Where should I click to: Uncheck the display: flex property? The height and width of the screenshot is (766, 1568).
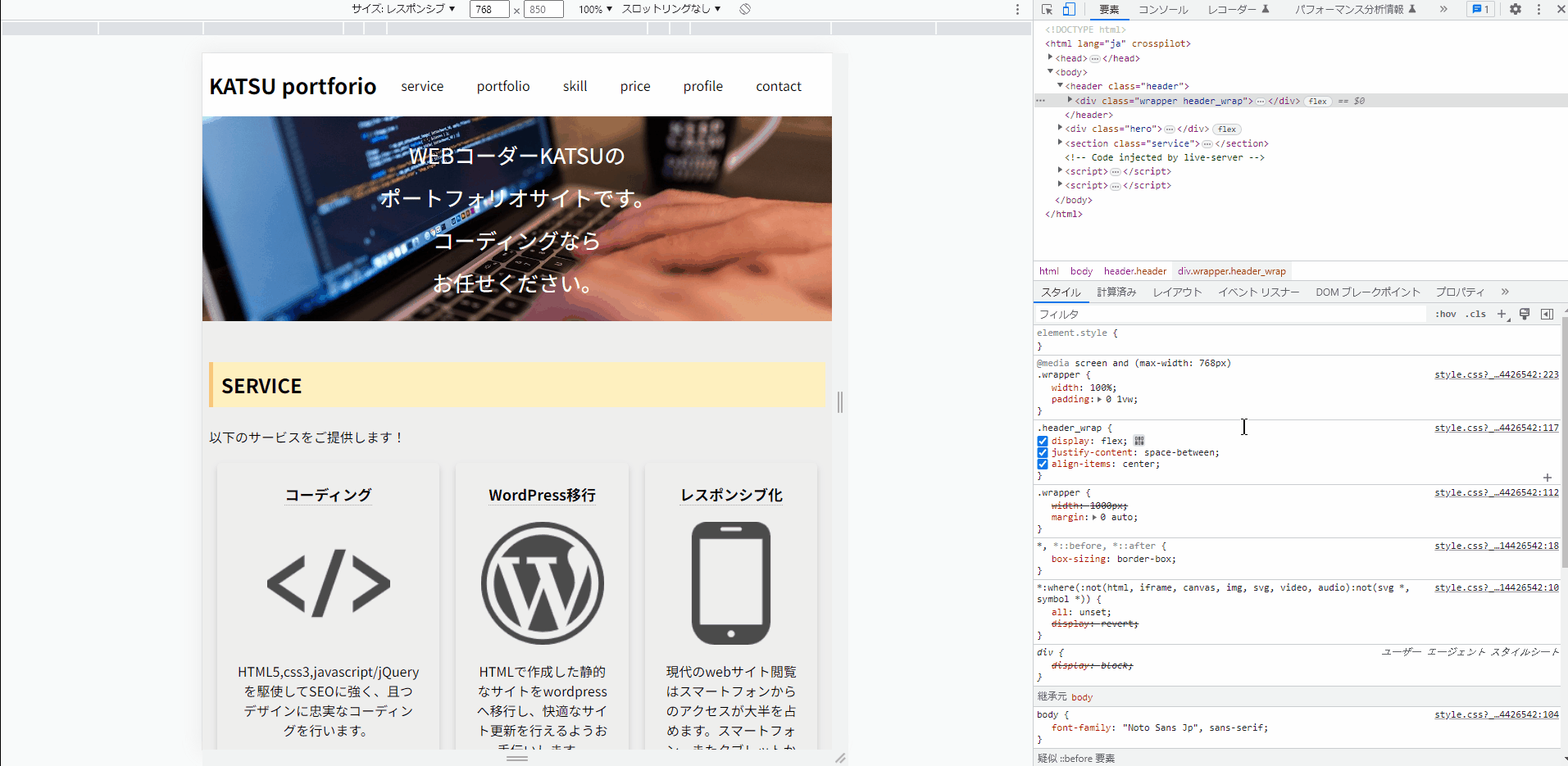pos(1043,441)
